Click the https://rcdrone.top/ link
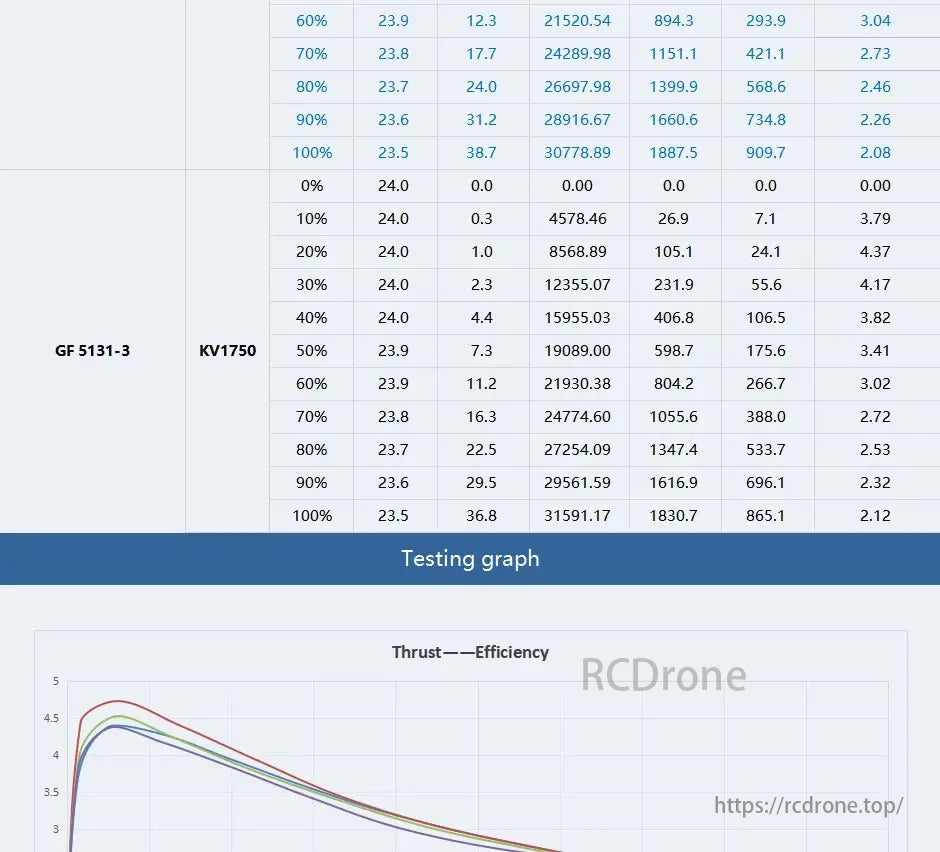The height and width of the screenshot is (852, 940). coord(808,803)
